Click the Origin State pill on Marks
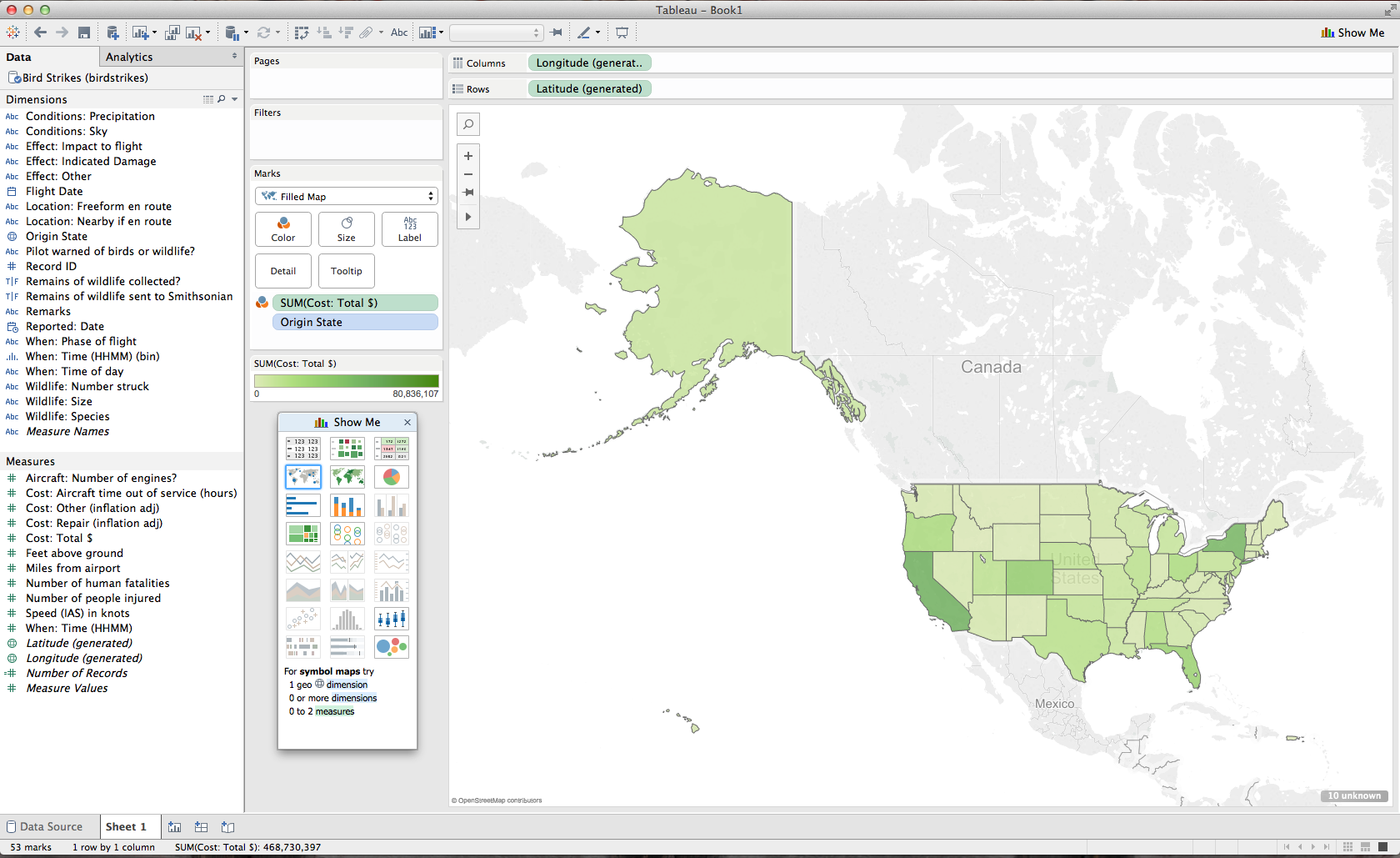This screenshot has height=858, width=1400. (355, 322)
